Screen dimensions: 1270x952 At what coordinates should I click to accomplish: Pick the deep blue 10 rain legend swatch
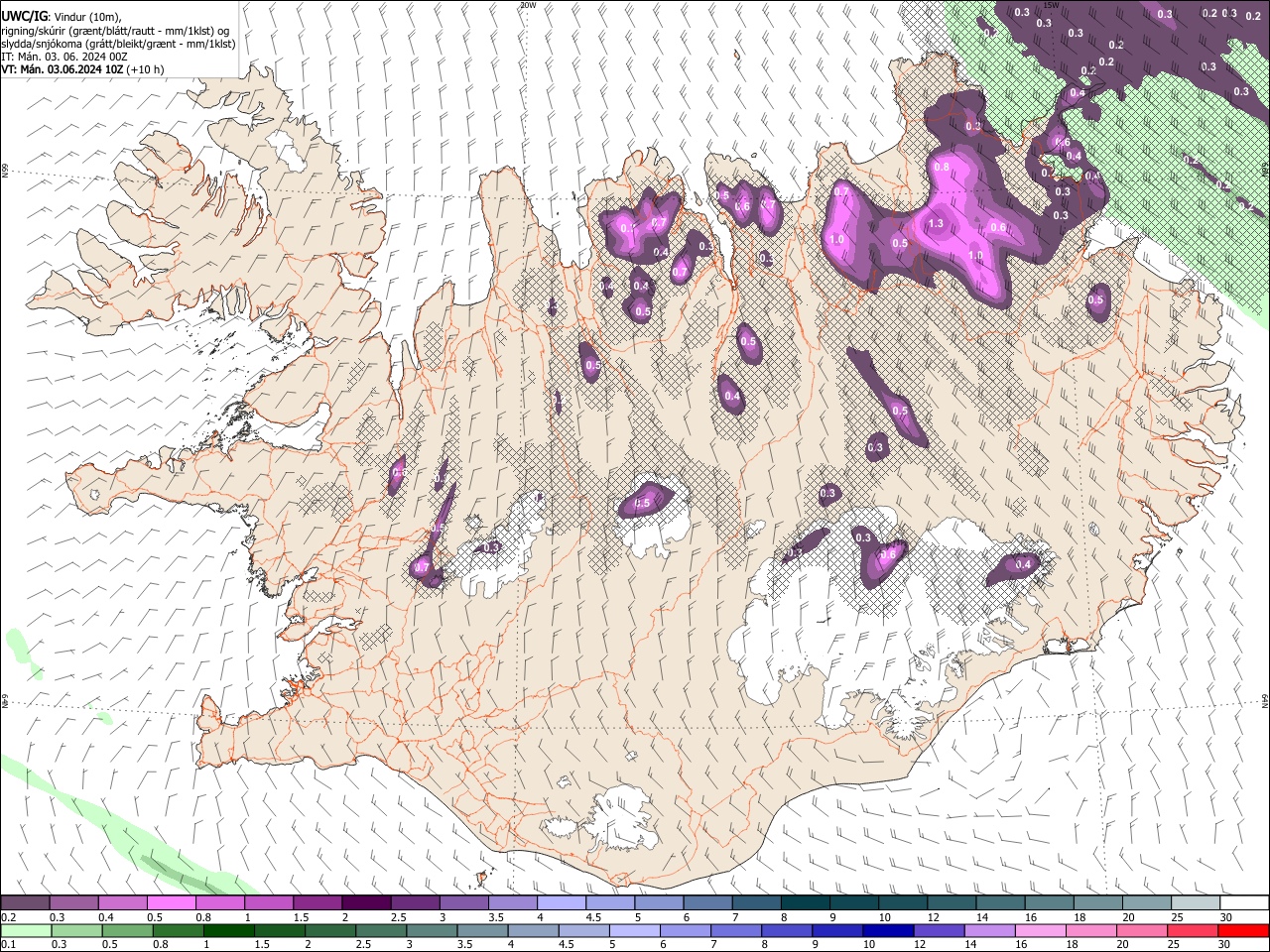point(888,930)
